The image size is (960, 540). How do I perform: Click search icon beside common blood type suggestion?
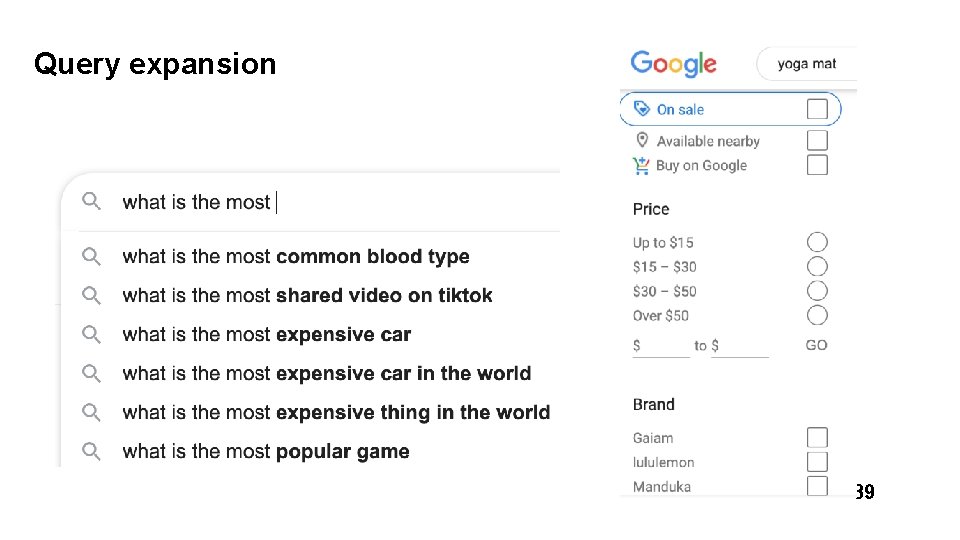pyautogui.click(x=91, y=257)
